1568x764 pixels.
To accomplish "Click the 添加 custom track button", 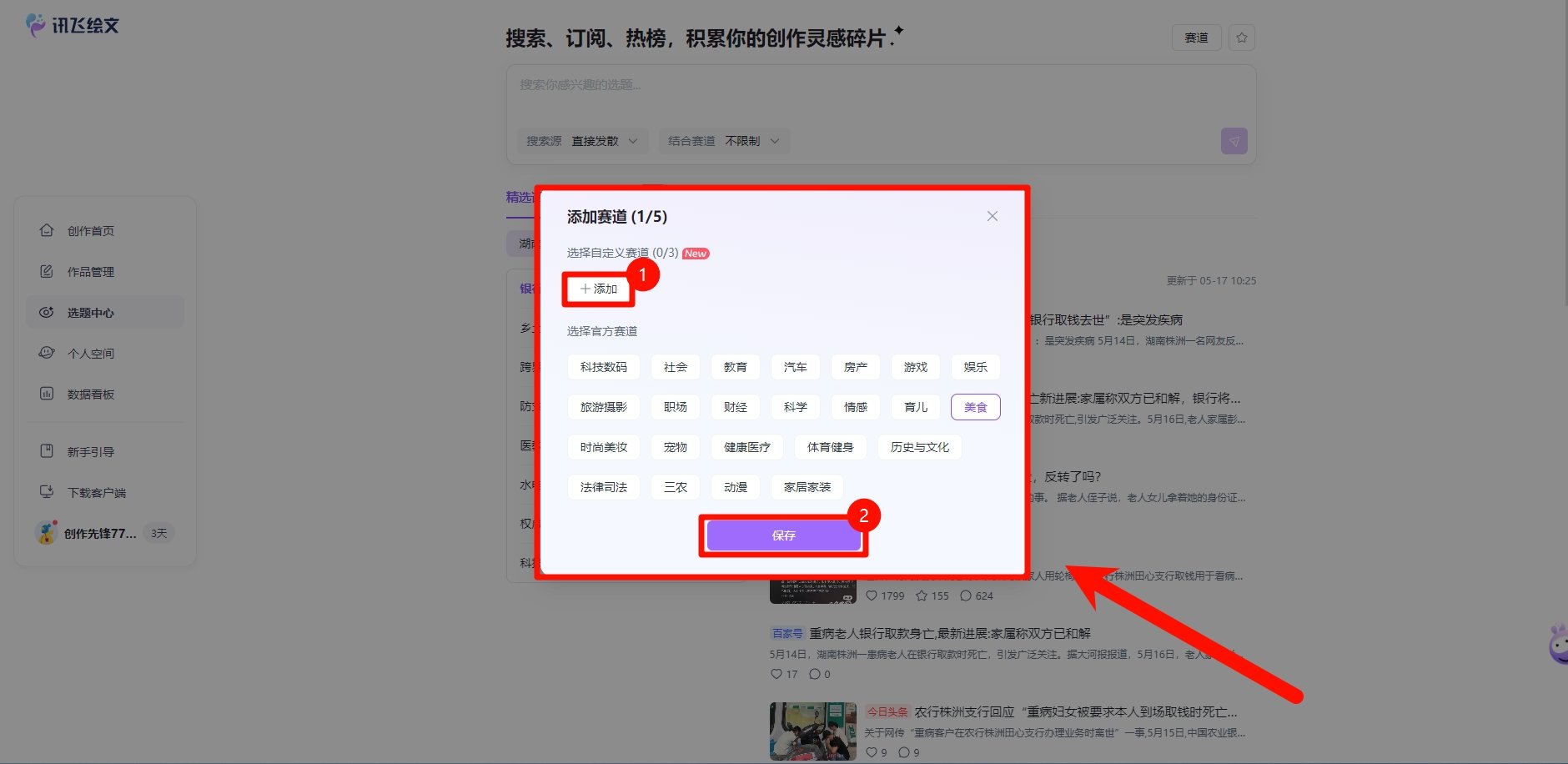I will coord(599,289).
